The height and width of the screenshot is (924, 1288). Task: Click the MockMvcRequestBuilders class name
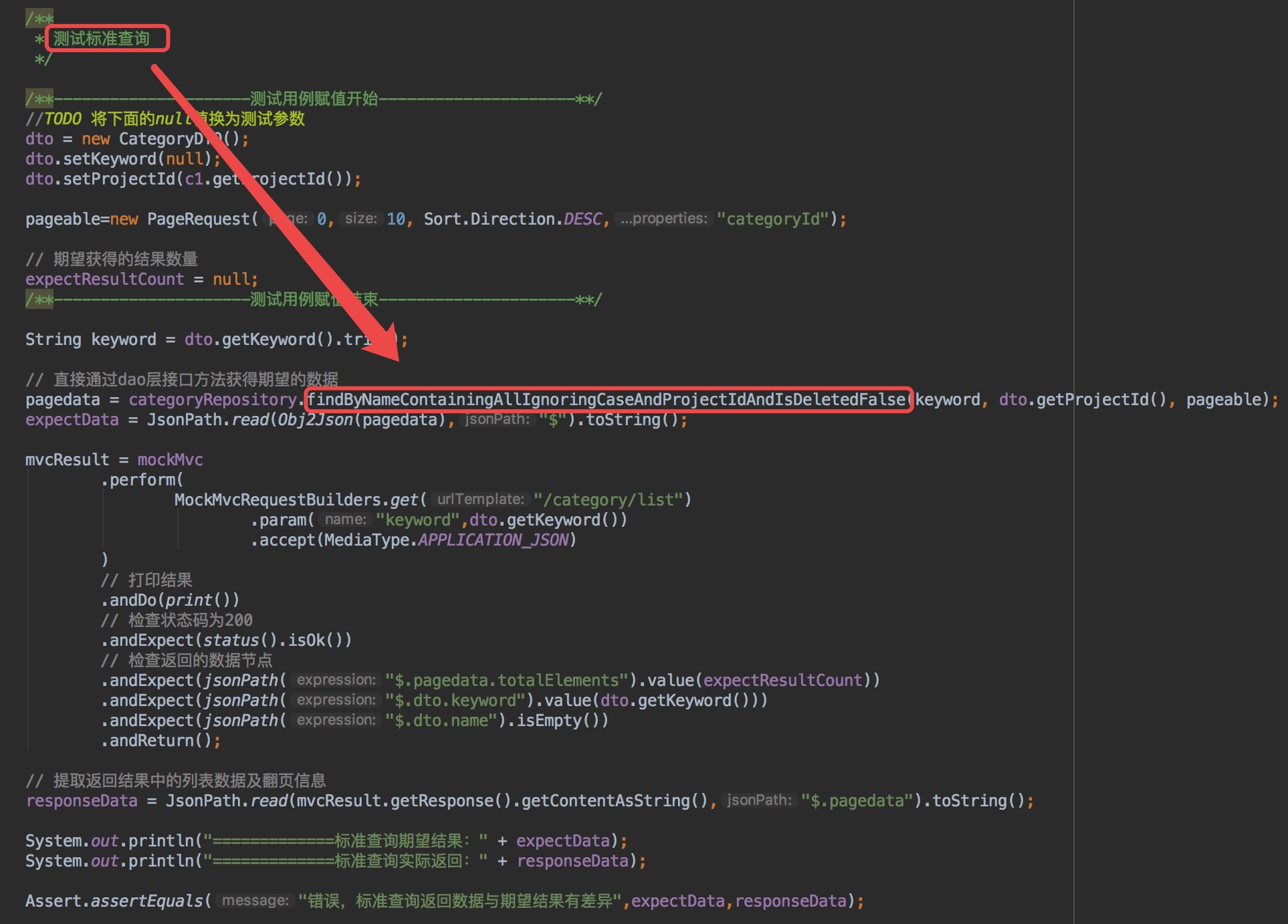[x=277, y=500]
